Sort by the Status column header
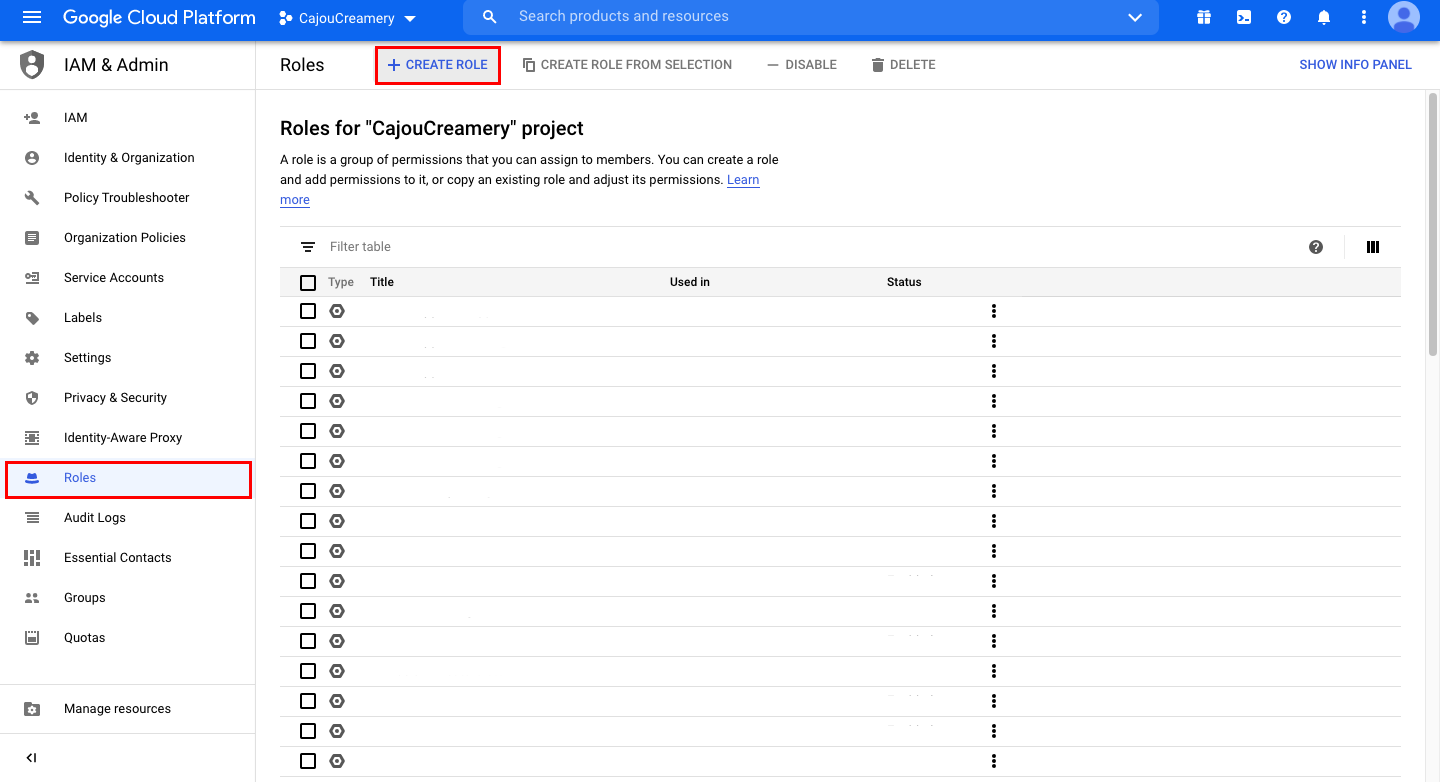This screenshot has height=782, width=1440. [x=904, y=282]
